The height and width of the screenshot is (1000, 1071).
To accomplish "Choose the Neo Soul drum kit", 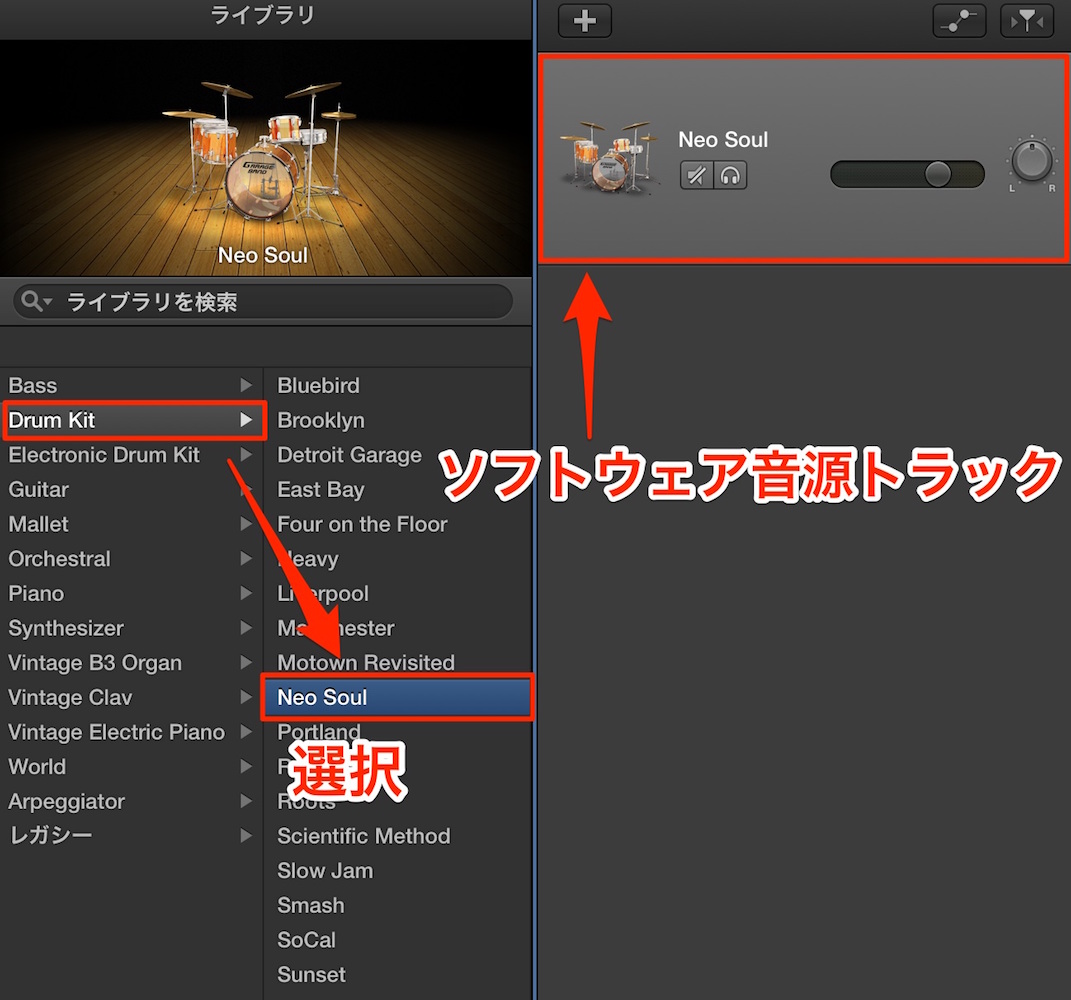I will point(398,697).
